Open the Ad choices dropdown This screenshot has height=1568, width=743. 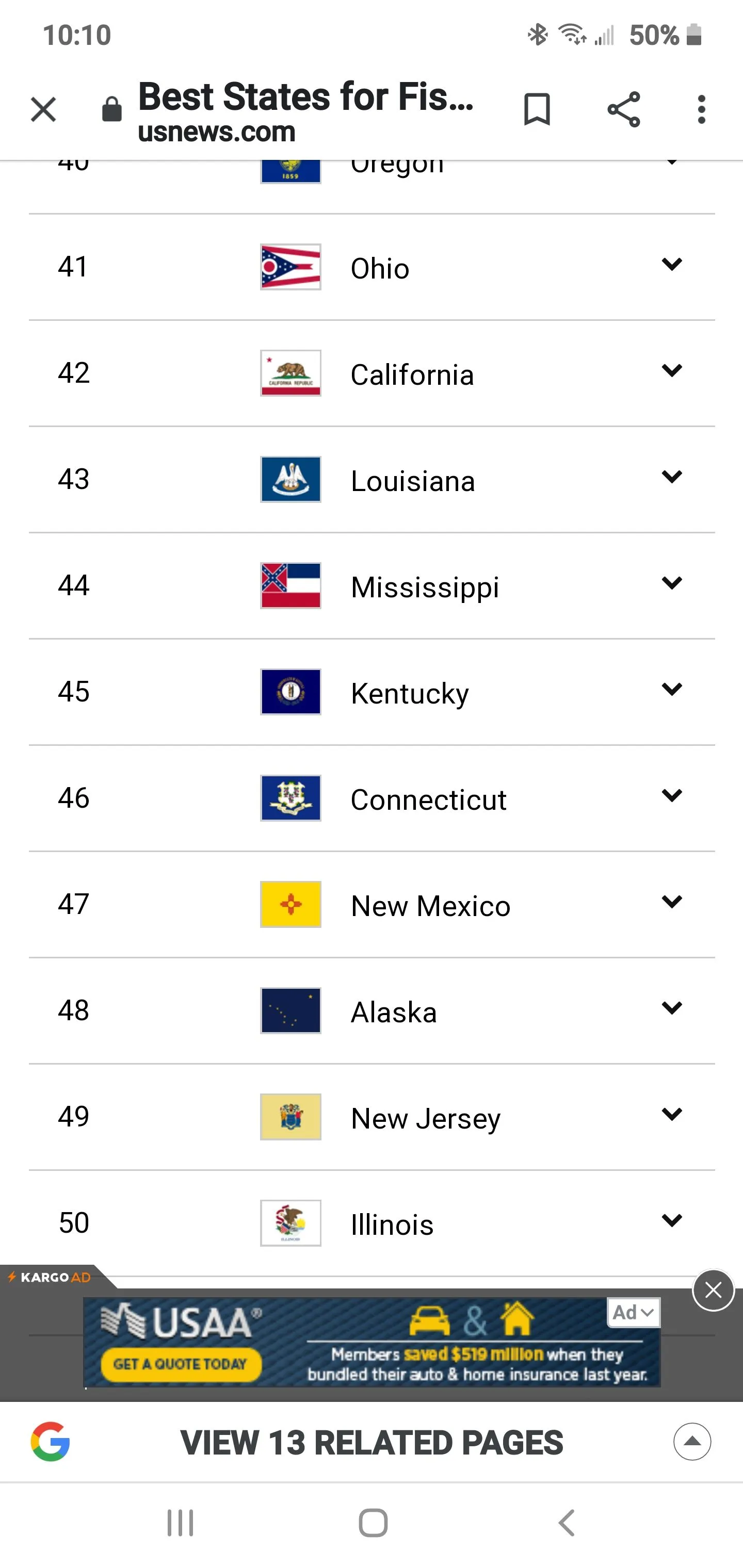pos(634,1313)
